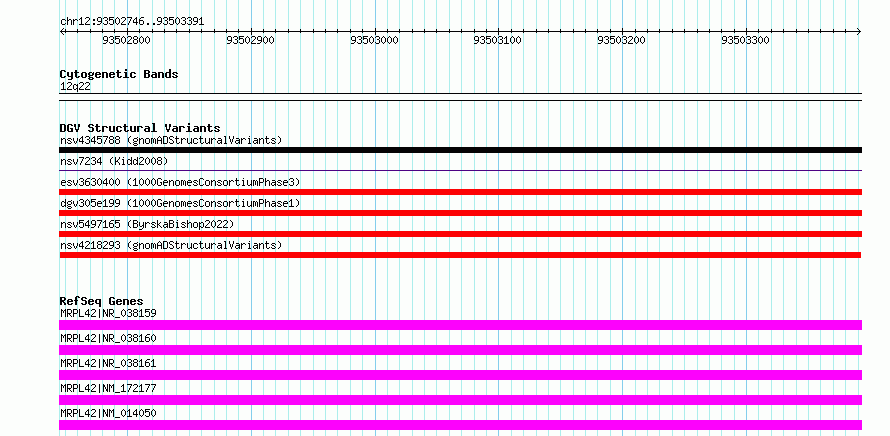Screen dimensions: 890x436
Task: Click the magenta NR_038161 gene bar
Action: [x=460, y=375]
